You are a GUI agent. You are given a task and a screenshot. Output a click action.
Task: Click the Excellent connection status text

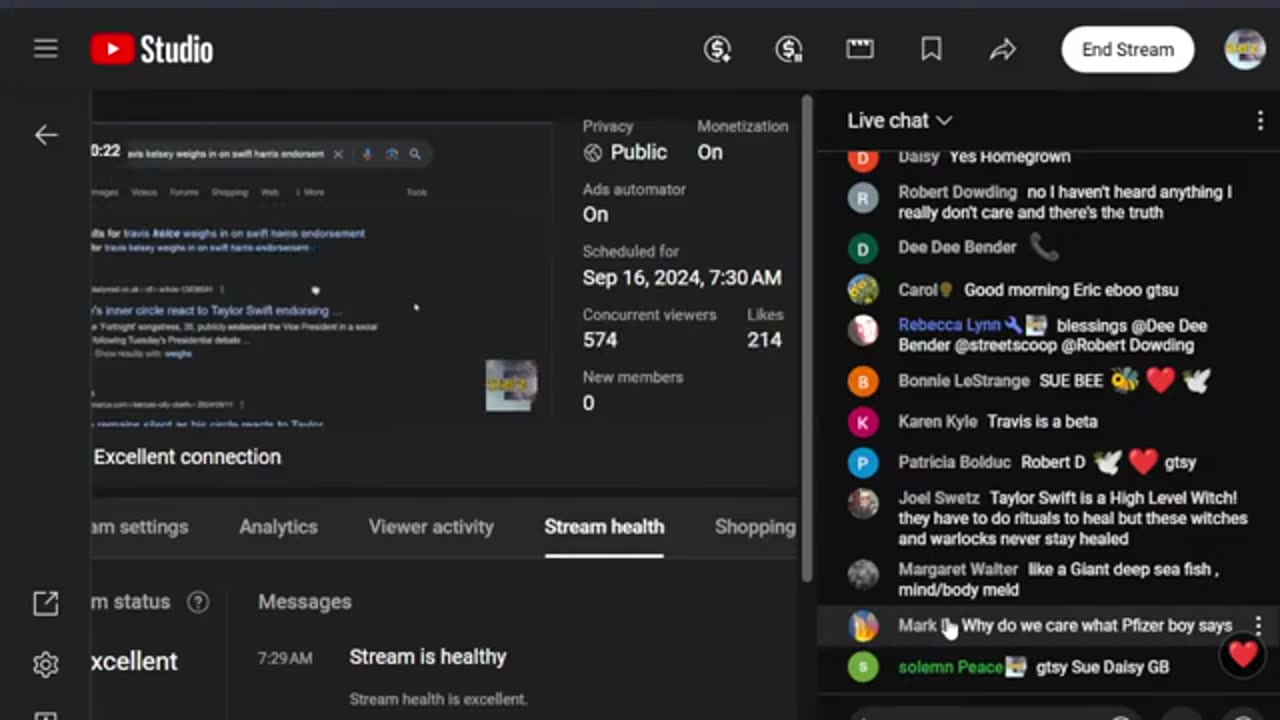click(187, 457)
